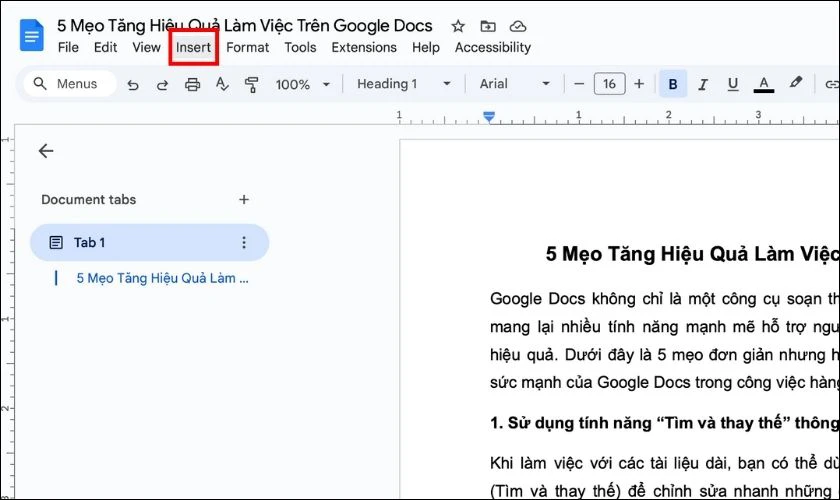
Task: Open the Arial font dropdown
Action: pyautogui.click(x=515, y=84)
